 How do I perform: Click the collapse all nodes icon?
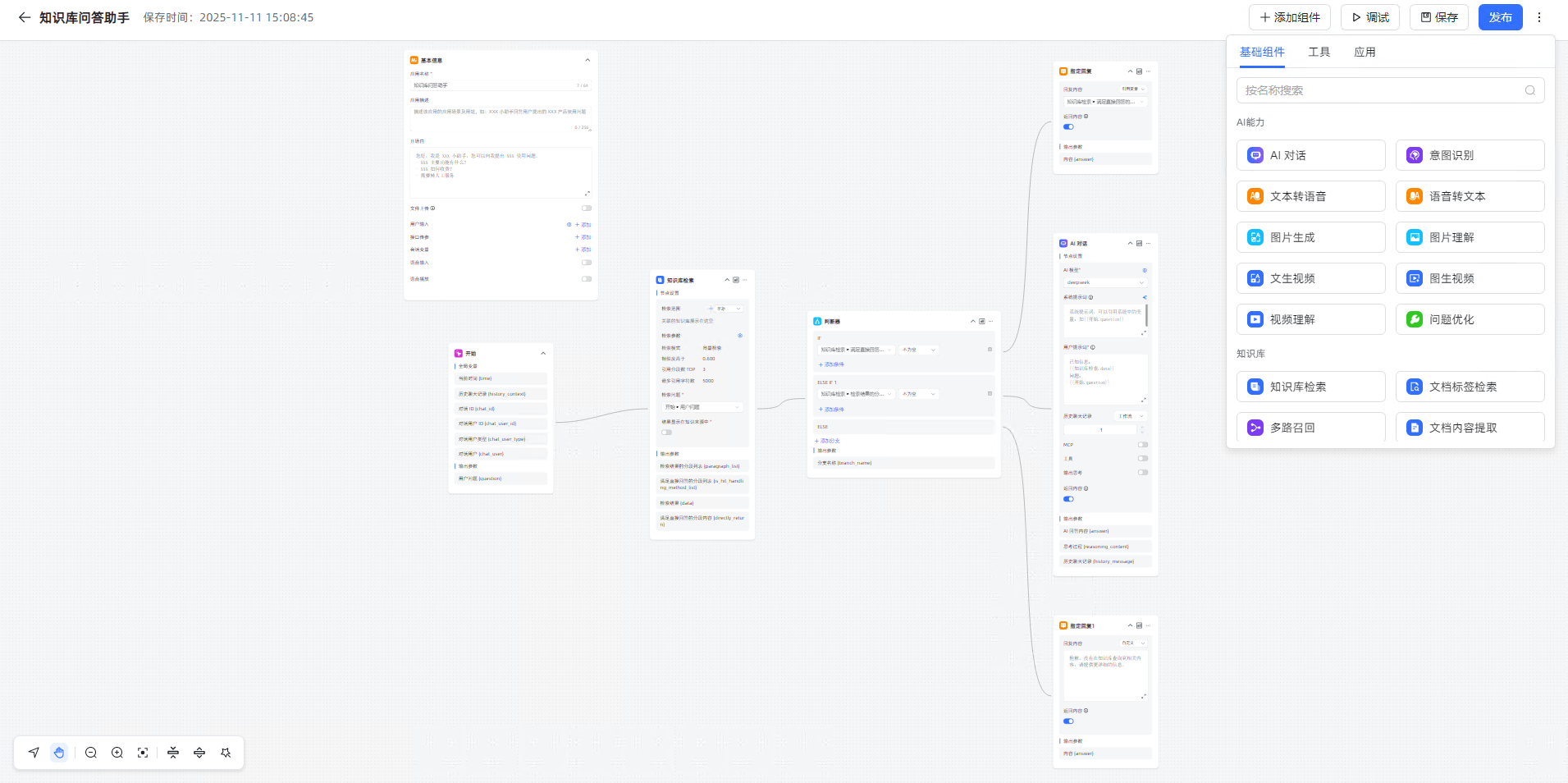(173, 753)
